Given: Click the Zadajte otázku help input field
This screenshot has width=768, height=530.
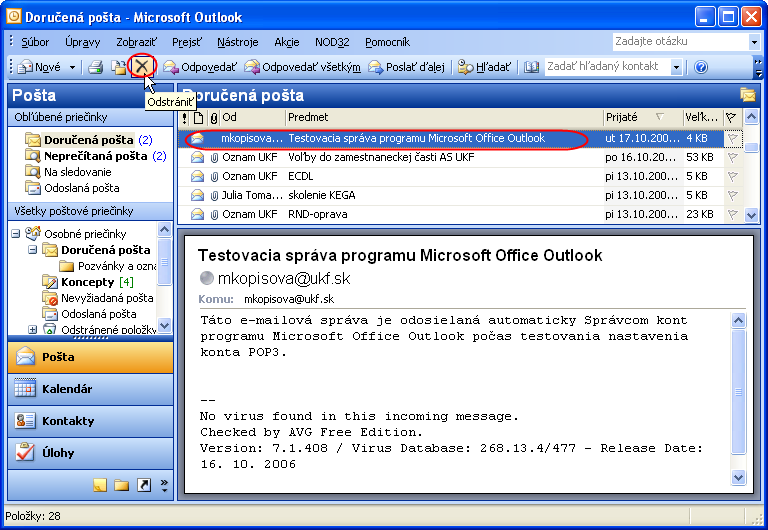Looking at the screenshot, I should [680, 42].
